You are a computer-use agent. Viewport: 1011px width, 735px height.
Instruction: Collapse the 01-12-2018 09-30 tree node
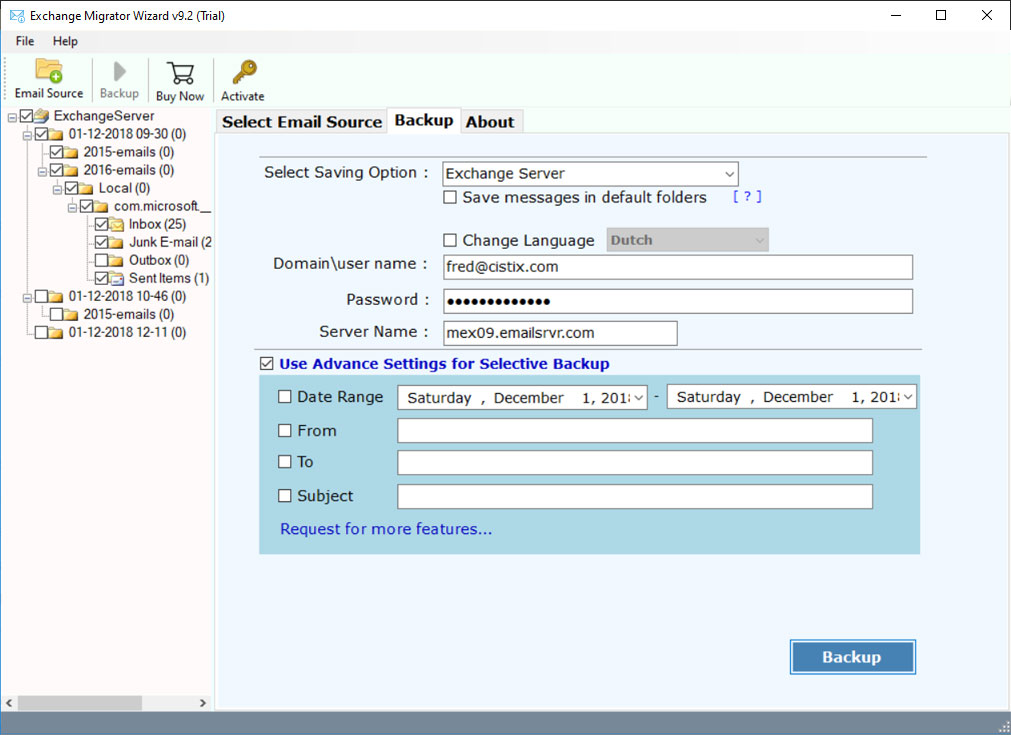[27, 135]
